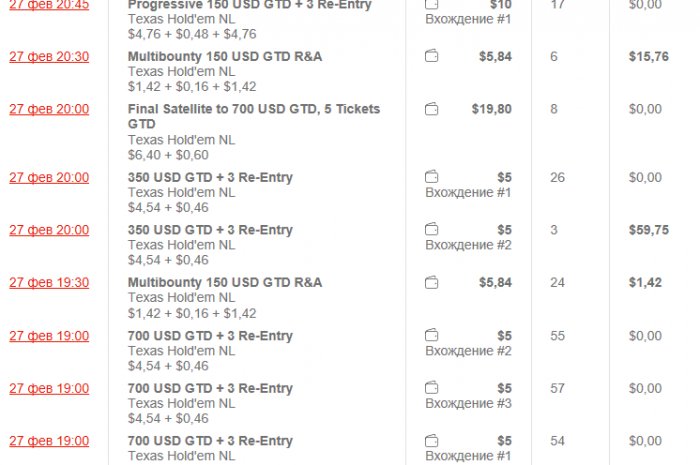Click wallet icon next to $19,80 buy-in

(x=432, y=109)
